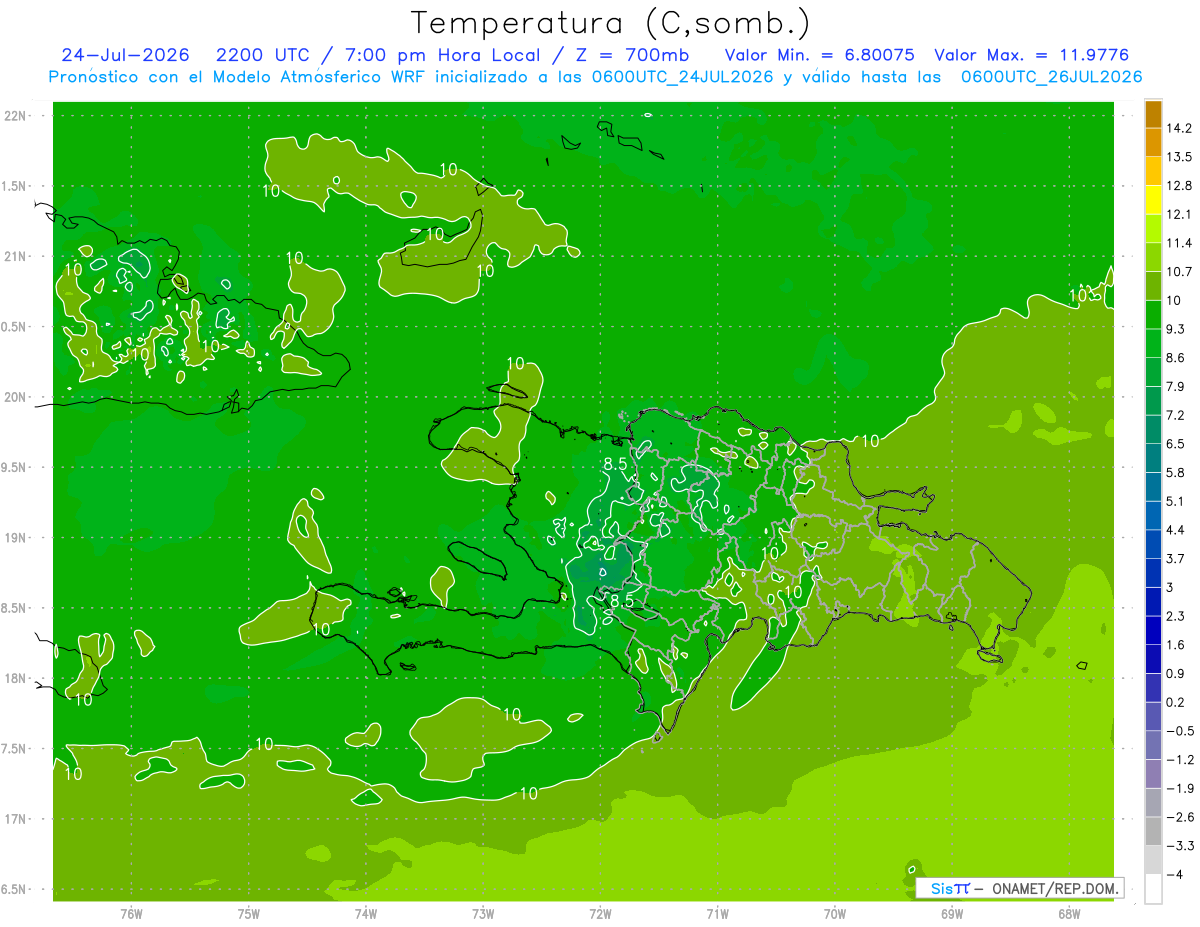
Task: Click the 12.8 value on the color scale
Action: click(x=1180, y=186)
